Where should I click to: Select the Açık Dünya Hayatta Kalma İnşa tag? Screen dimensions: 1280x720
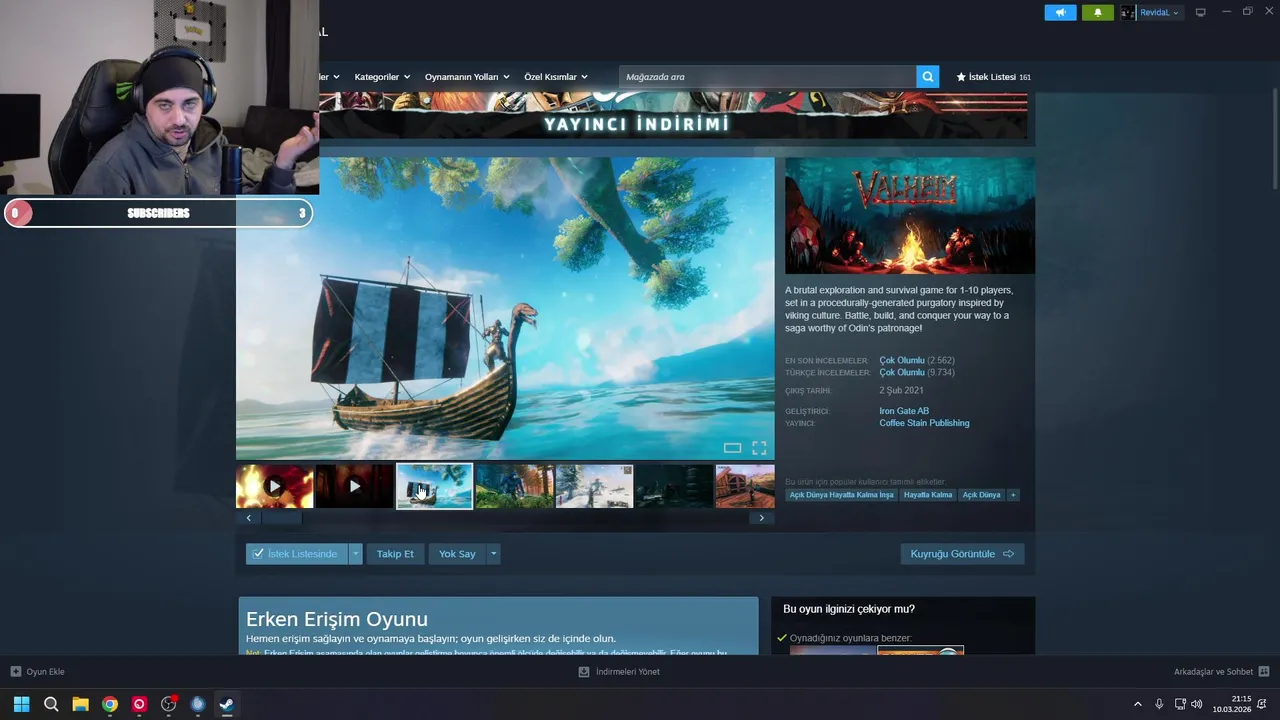[x=841, y=495]
